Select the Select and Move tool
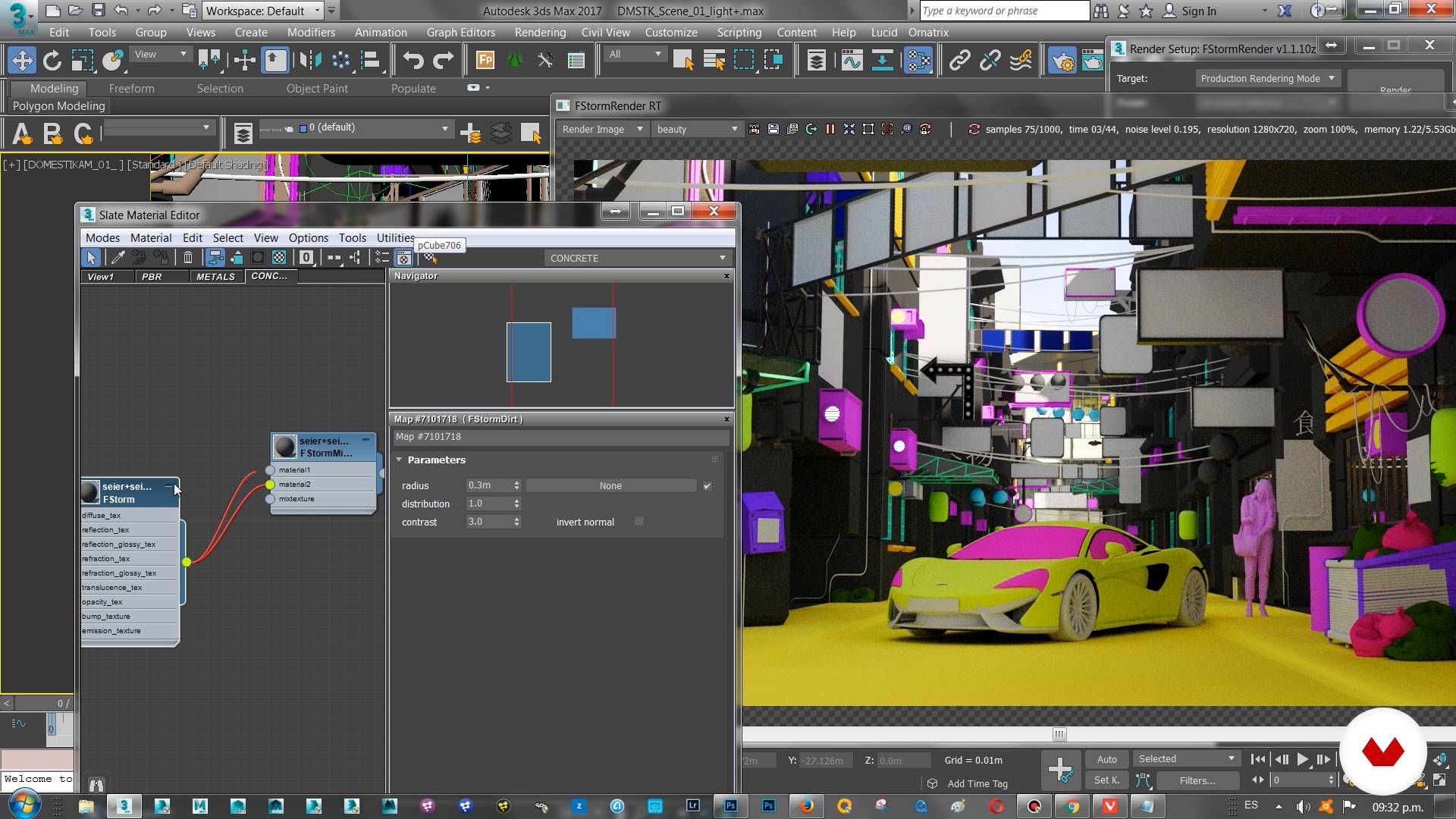Screen dimensions: 1456x819 [21, 61]
